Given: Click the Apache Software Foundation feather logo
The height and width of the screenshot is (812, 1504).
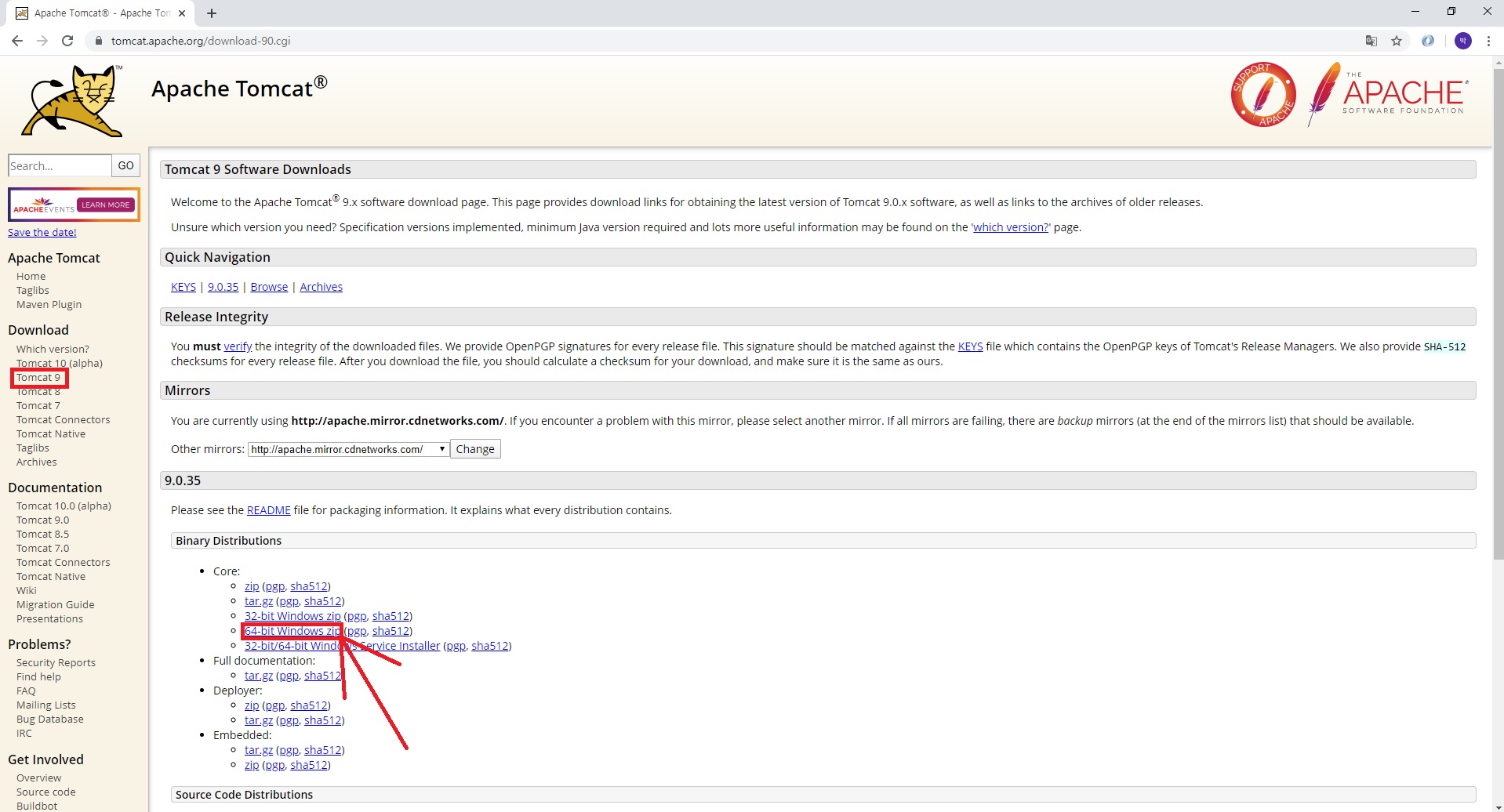Looking at the screenshot, I should click(x=1387, y=94).
